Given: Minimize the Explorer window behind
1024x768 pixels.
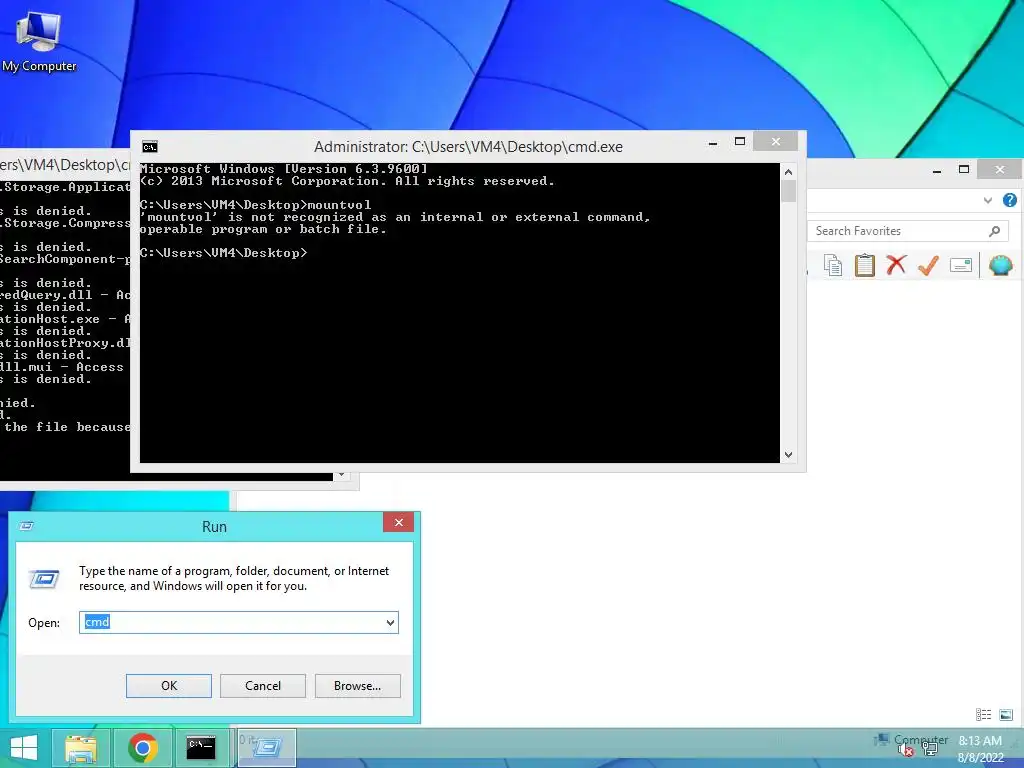Looking at the screenshot, I should (937, 170).
